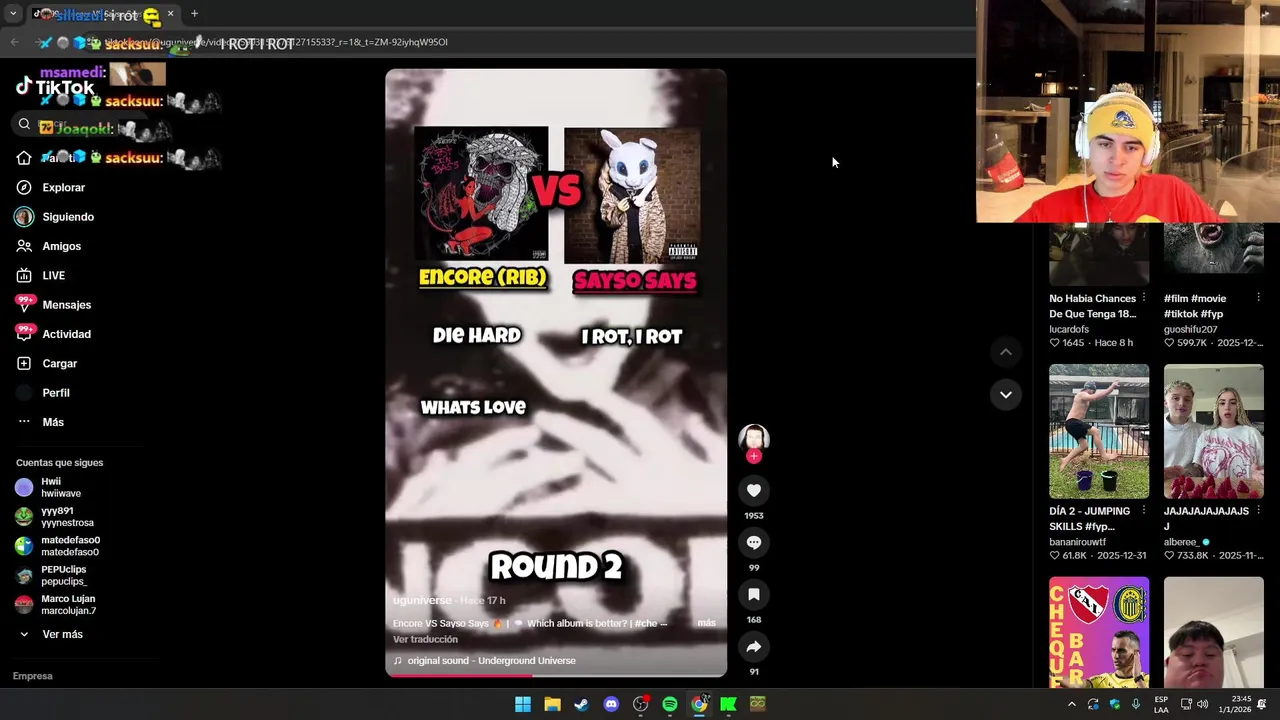
Task: Follow creator via red plus badge
Action: pyautogui.click(x=754, y=456)
